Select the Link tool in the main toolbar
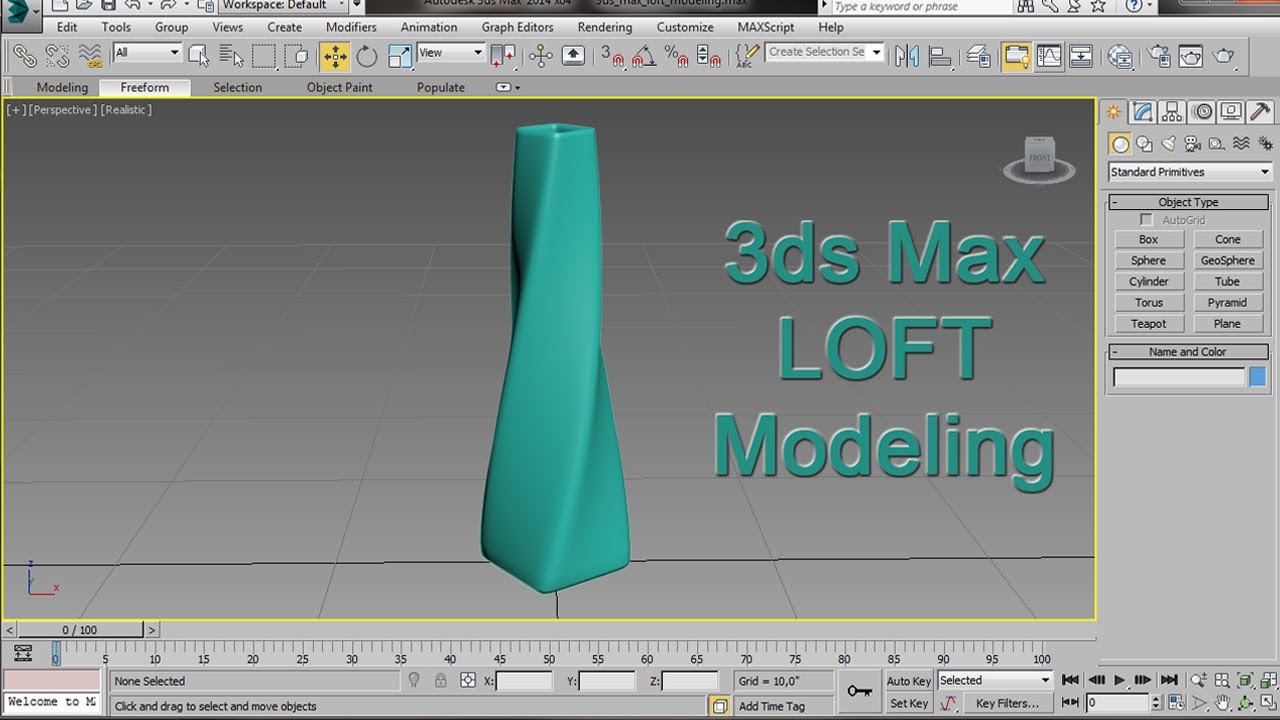This screenshot has height=720, width=1280. (24, 56)
